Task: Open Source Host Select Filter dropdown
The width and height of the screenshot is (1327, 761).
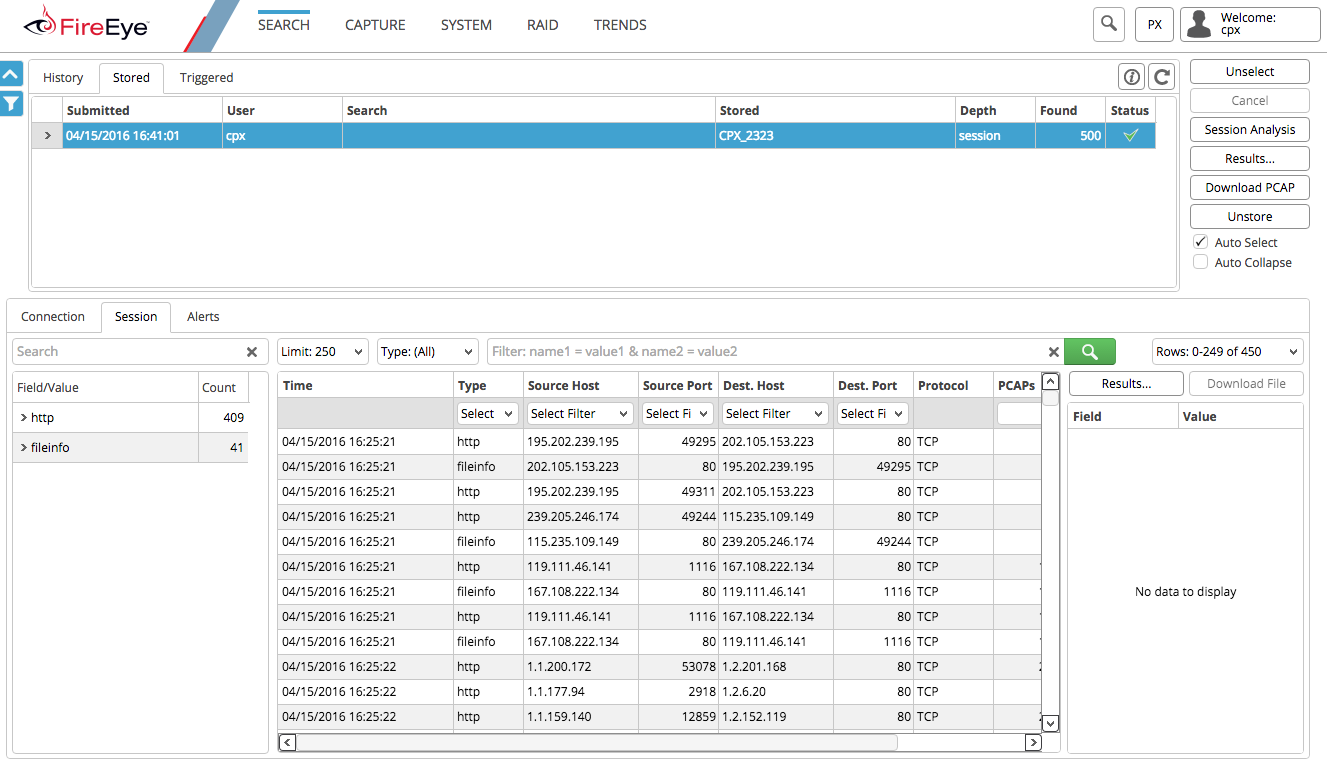Action: pyautogui.click(x=580, y=413)
